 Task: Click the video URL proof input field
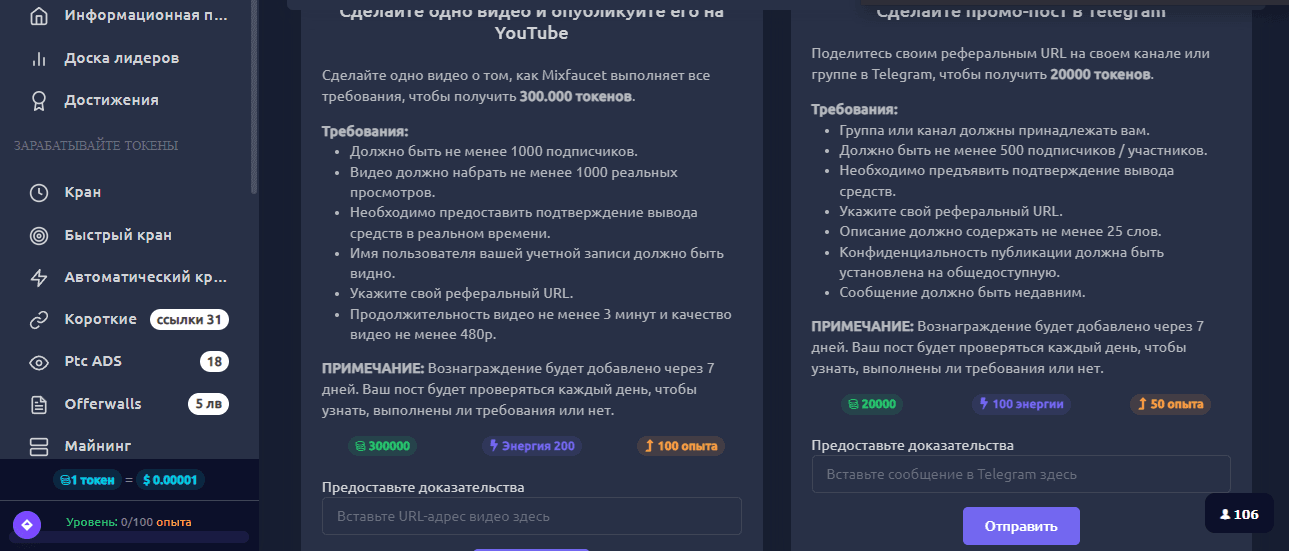click(531, 516)
